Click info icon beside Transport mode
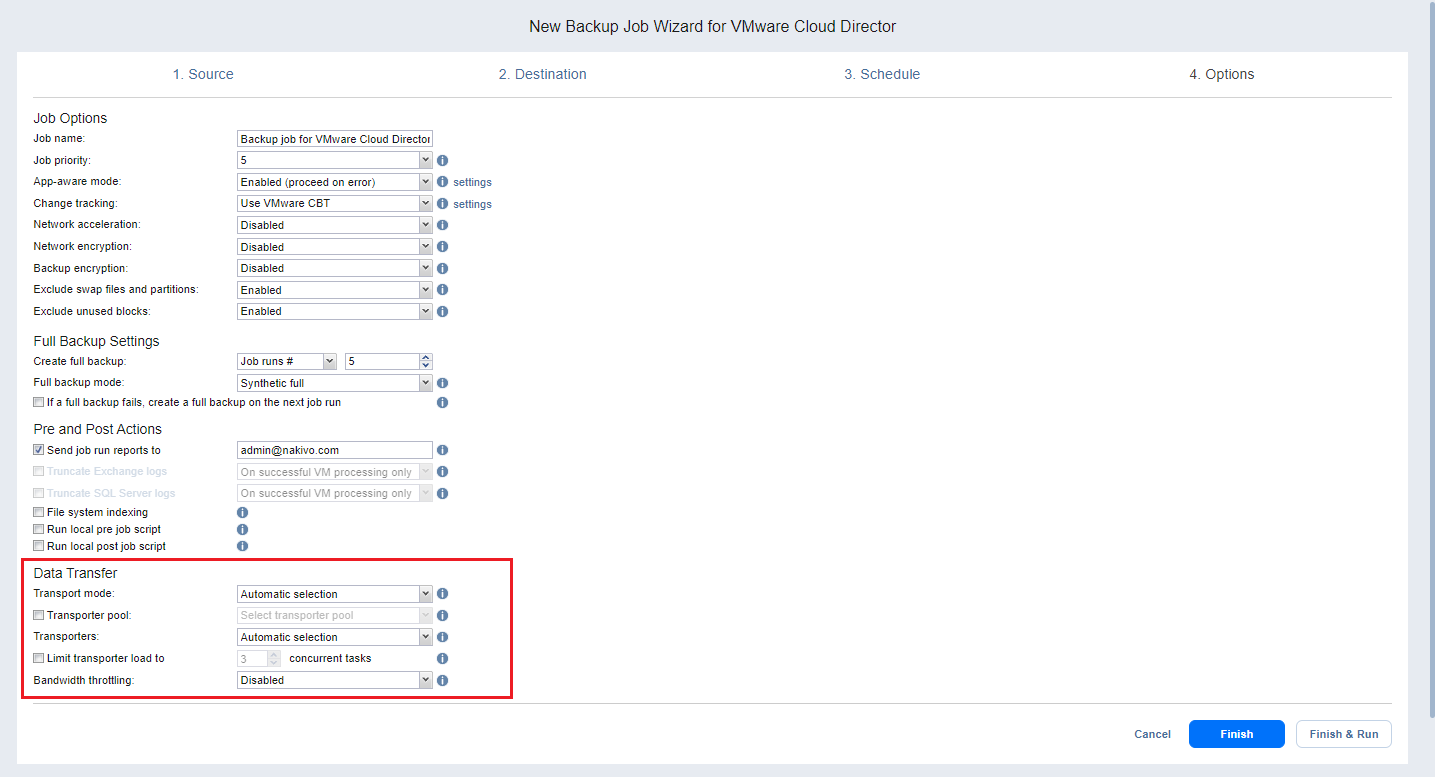This screenshot has height=777, width=1435. tap(442, 594)
